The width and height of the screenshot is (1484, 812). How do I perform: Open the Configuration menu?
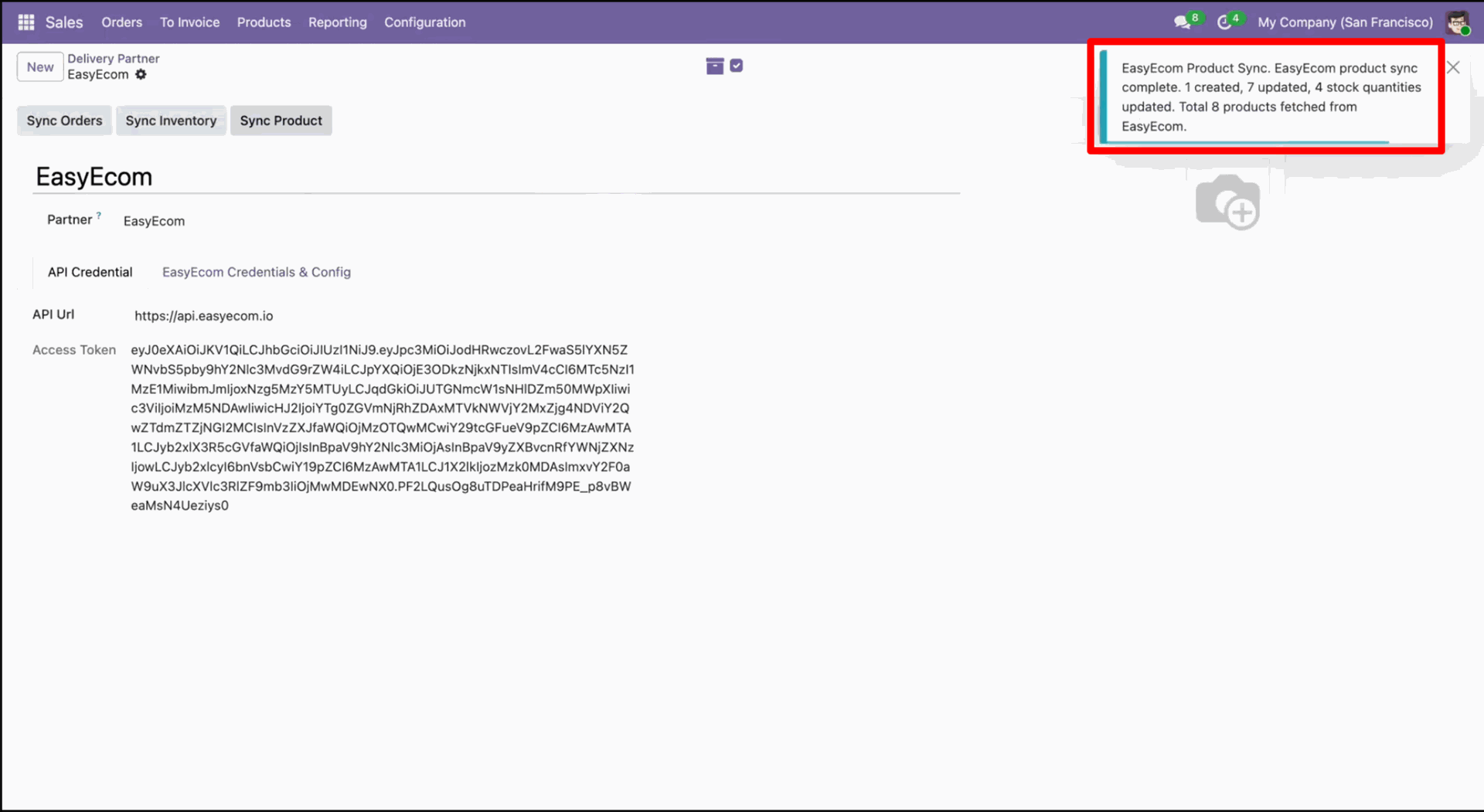click(425, 22)
